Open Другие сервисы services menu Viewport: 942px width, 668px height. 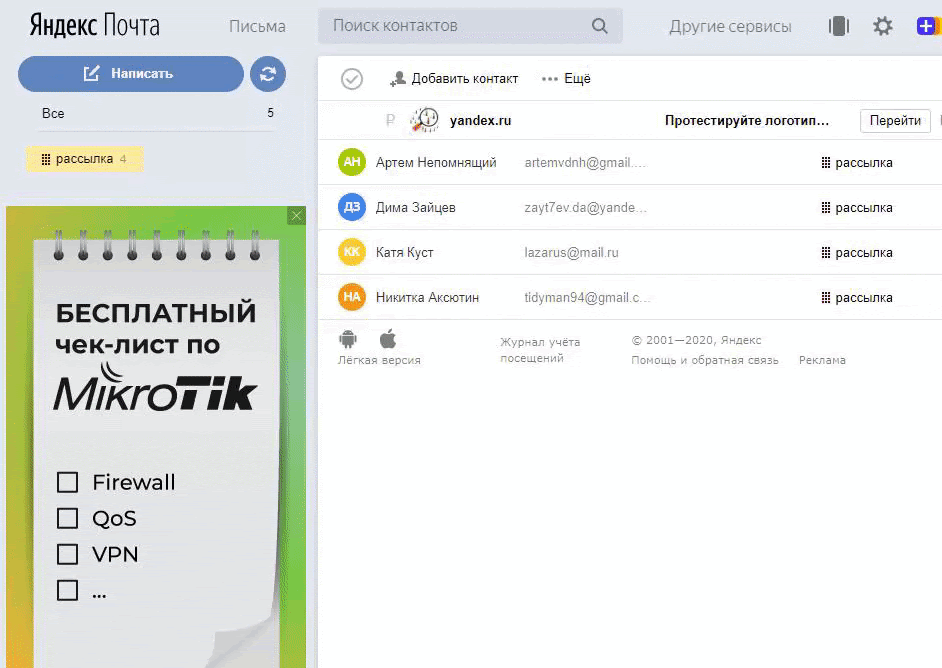[731, 26]
